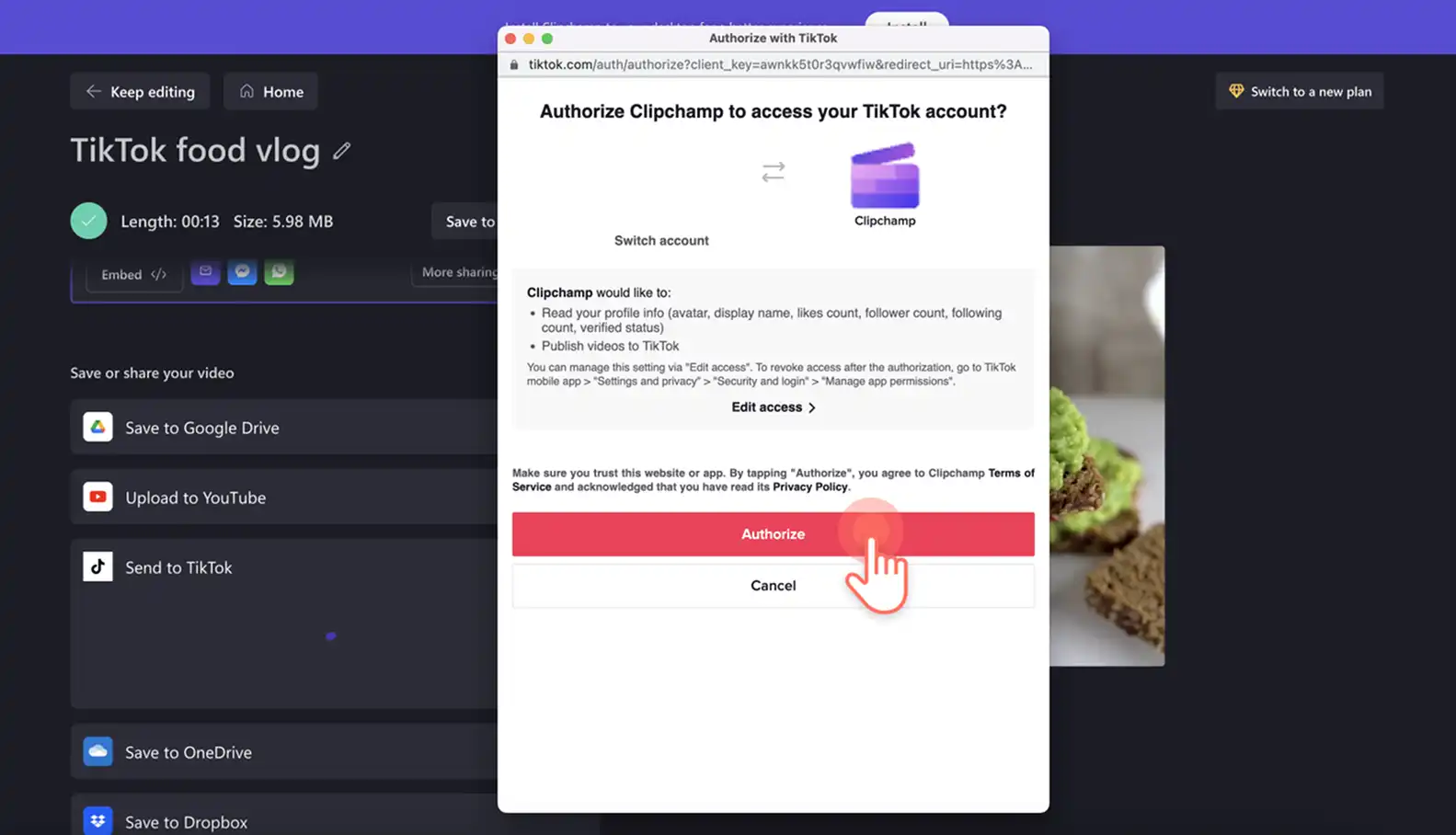Click the home icon in Home button

coord(246,91)
